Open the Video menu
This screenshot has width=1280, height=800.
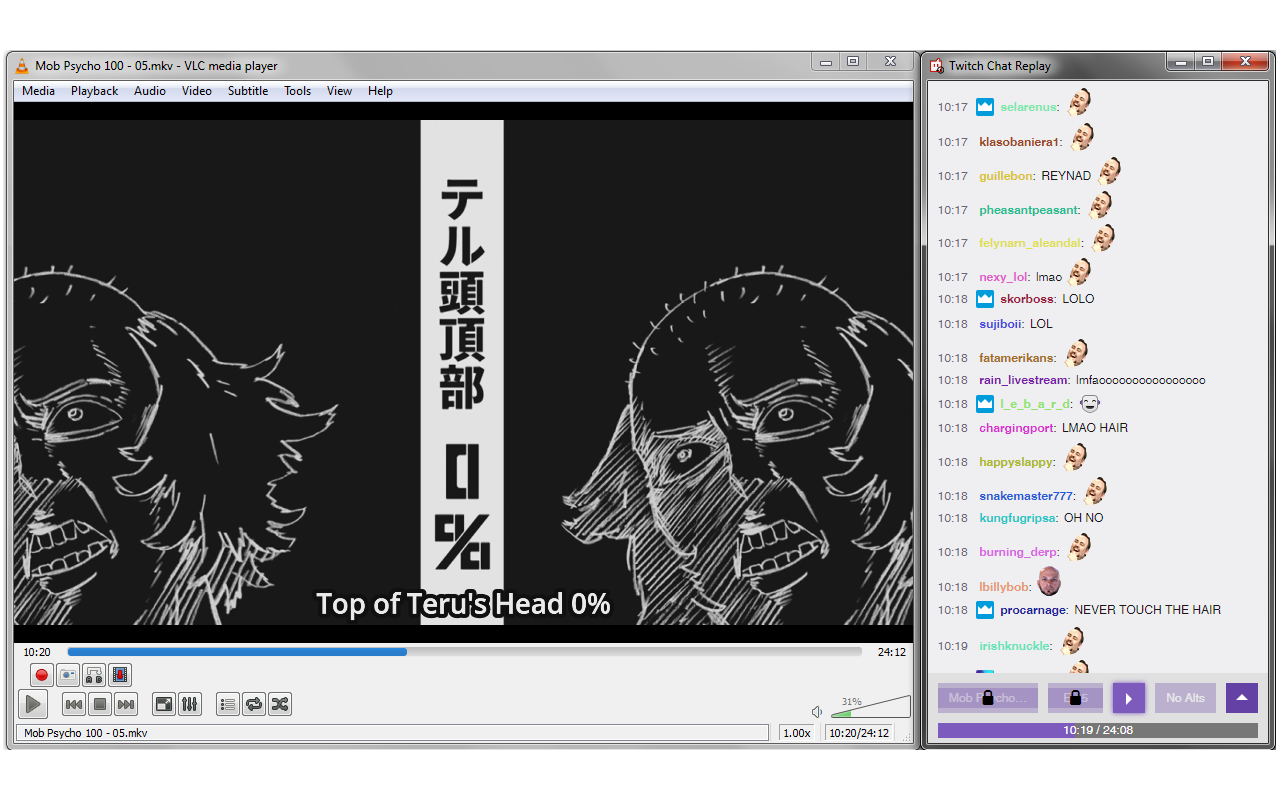click(x=197, y=91)
